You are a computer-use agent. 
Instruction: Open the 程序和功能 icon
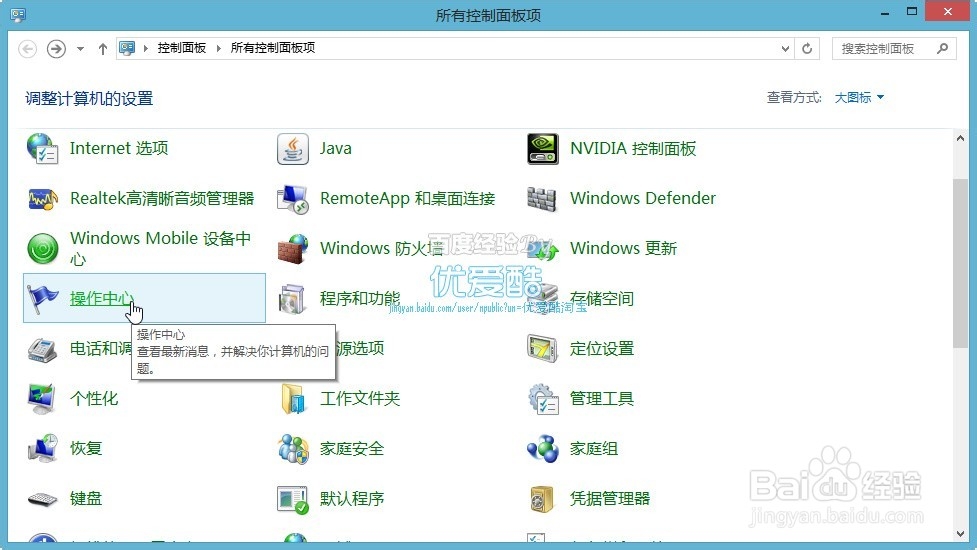point(293,299)
